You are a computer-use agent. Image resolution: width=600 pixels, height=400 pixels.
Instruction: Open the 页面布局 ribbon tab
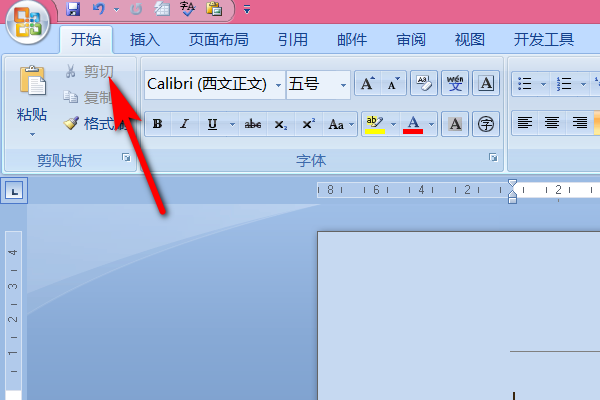tap(218, 39)
